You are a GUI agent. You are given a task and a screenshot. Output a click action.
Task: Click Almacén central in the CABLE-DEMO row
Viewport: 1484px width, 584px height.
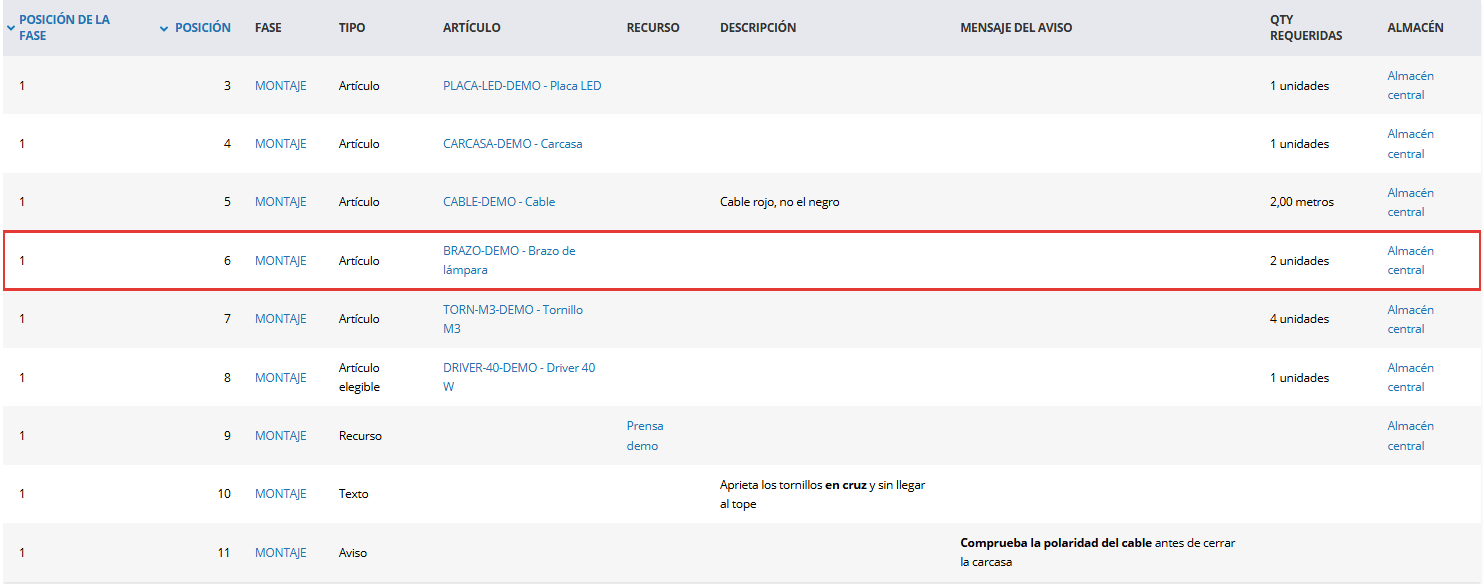click(1410, 202)
